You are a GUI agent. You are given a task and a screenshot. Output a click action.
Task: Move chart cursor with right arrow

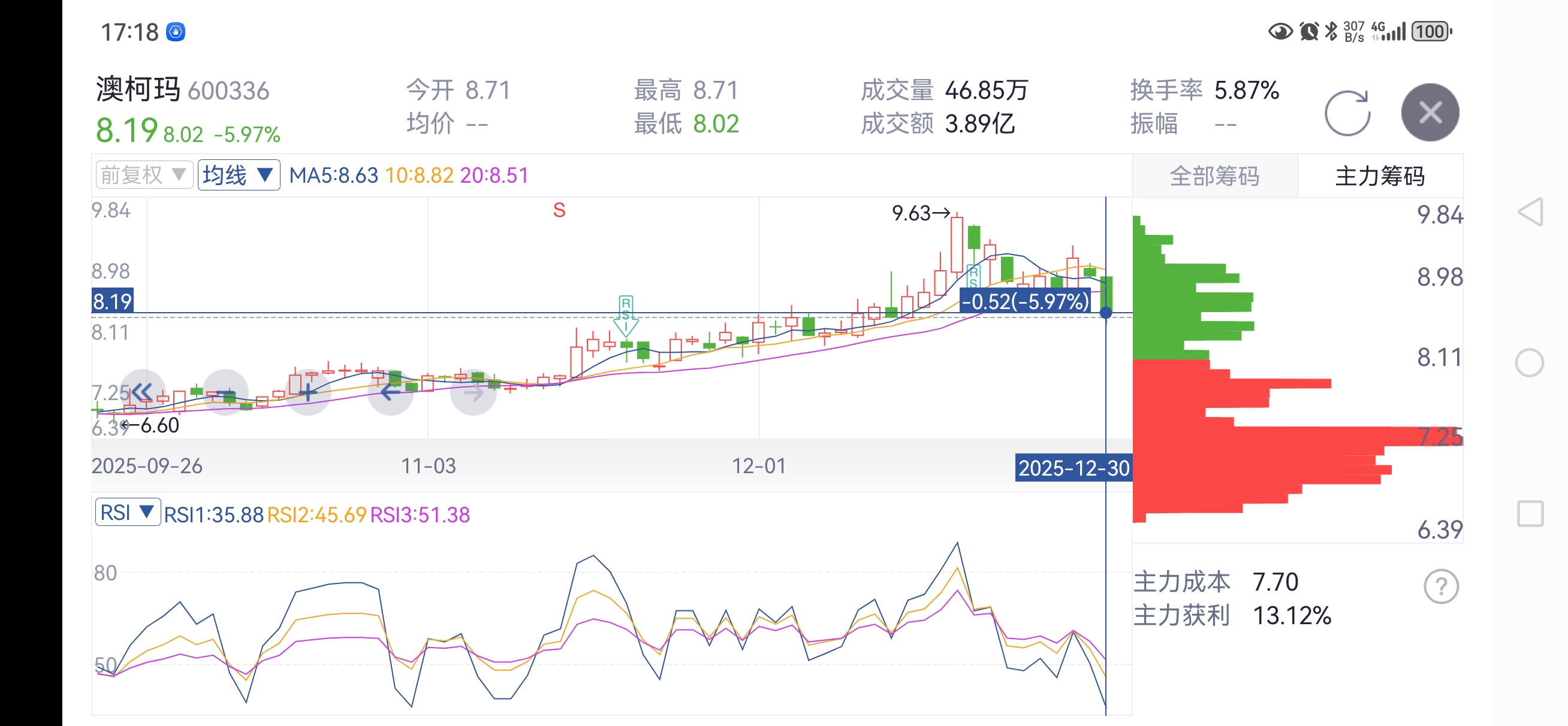473,392
